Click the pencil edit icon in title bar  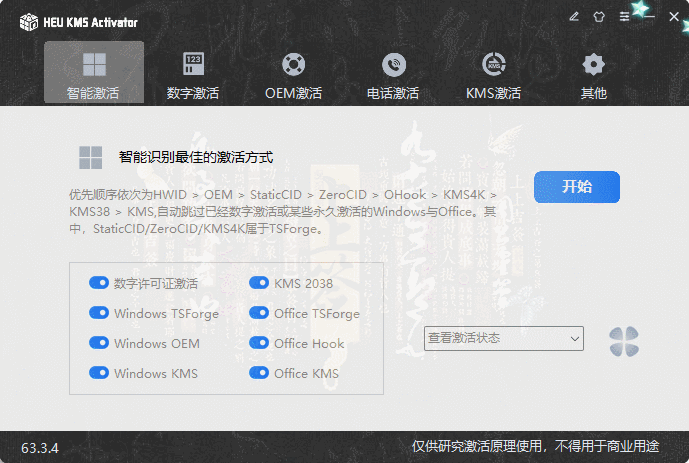click(574, 17)
